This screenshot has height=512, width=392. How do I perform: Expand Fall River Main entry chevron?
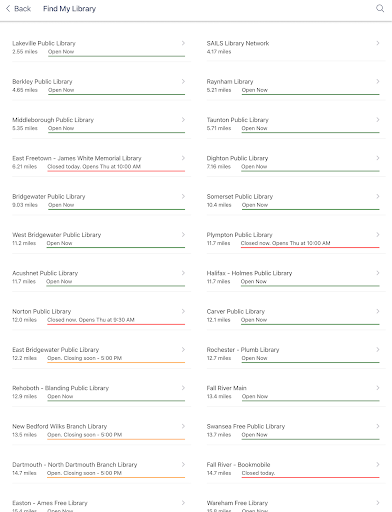tap(378, 388)
